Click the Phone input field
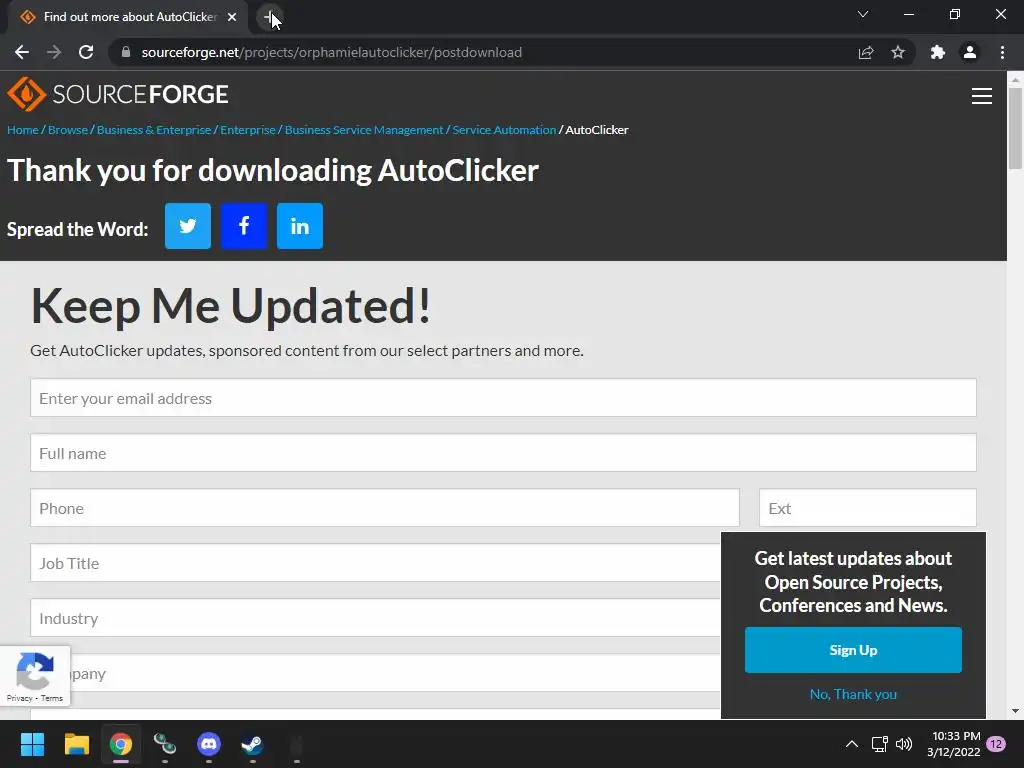 385,507
